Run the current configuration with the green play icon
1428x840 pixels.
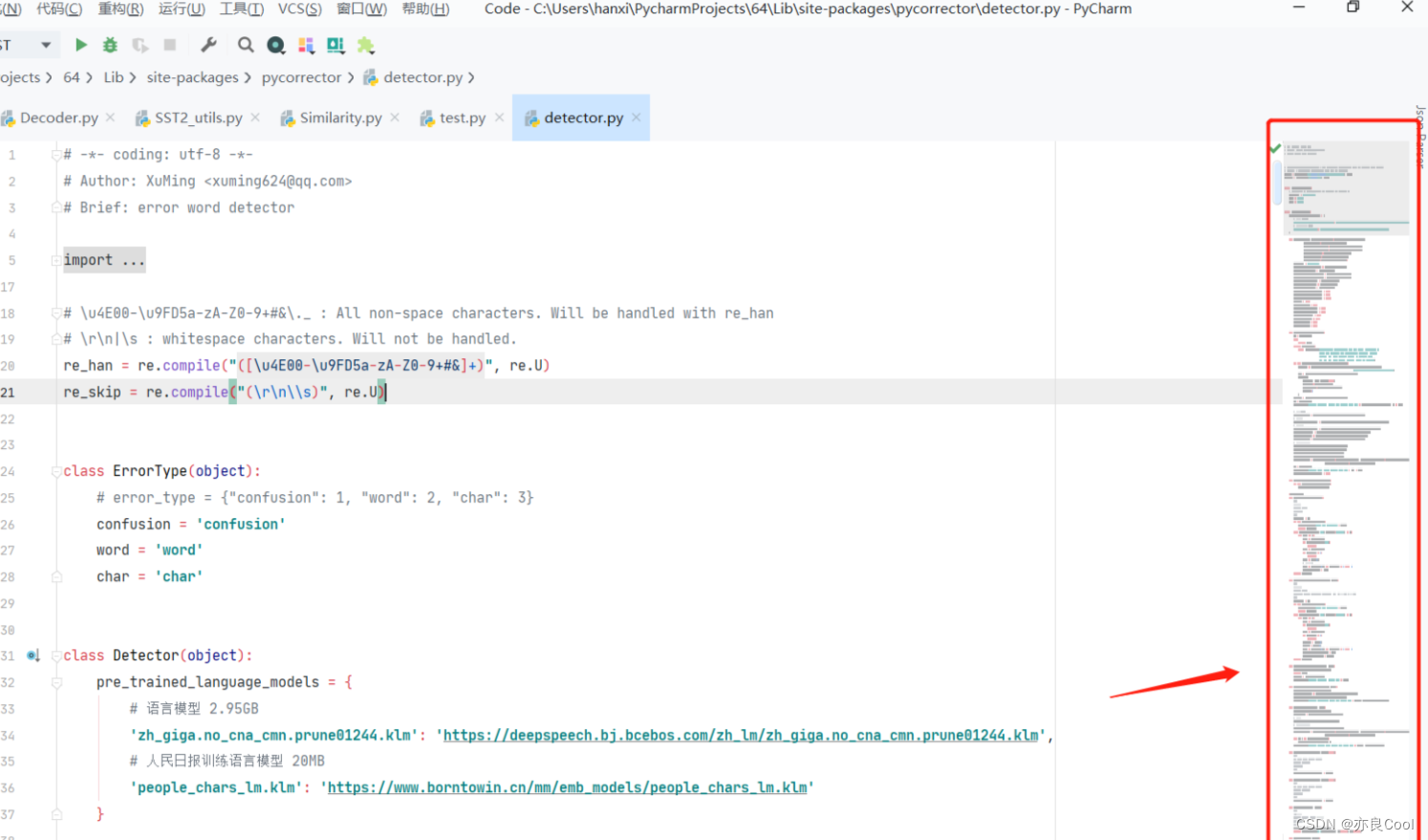tap(81, 45)
